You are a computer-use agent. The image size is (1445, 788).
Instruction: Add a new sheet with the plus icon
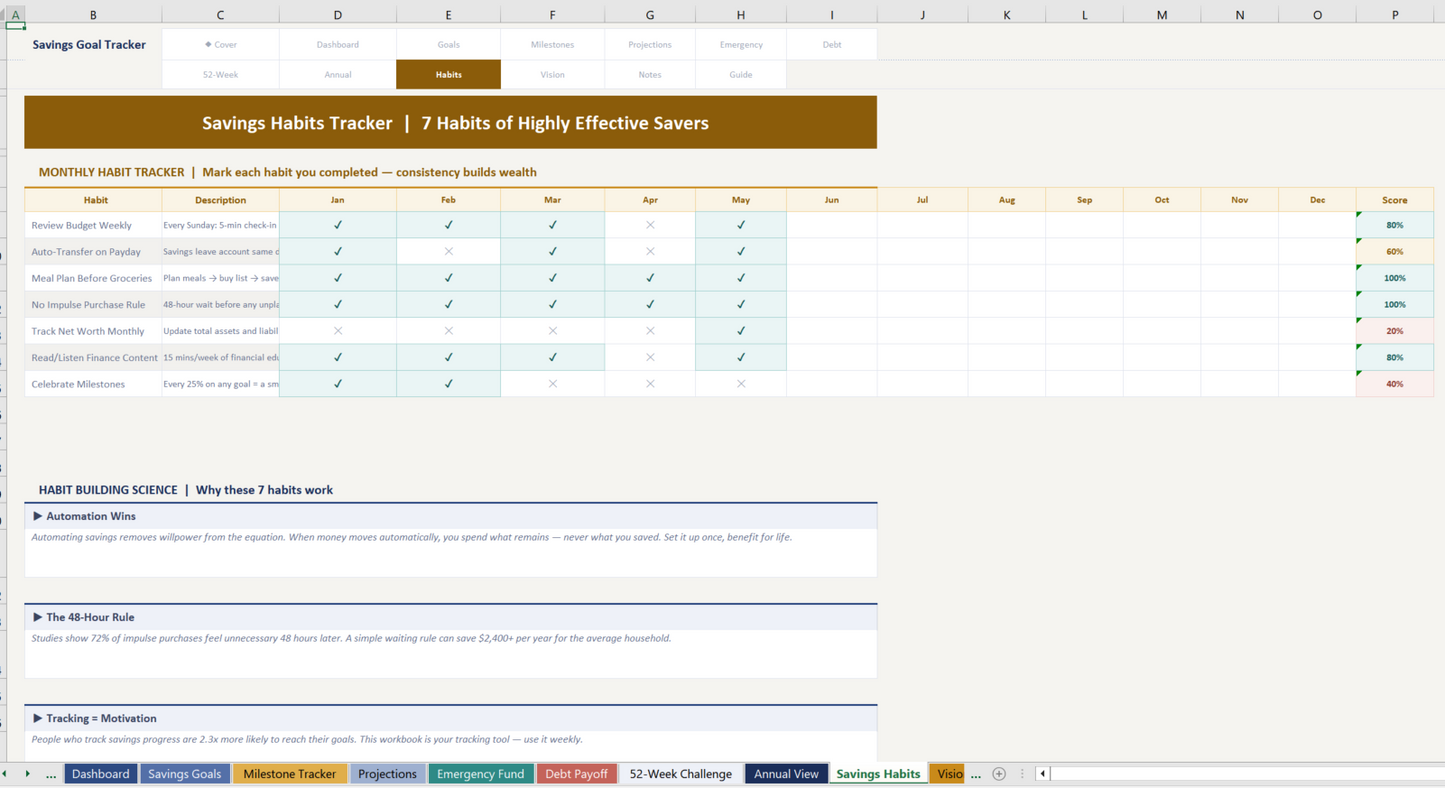coord(999,774)
